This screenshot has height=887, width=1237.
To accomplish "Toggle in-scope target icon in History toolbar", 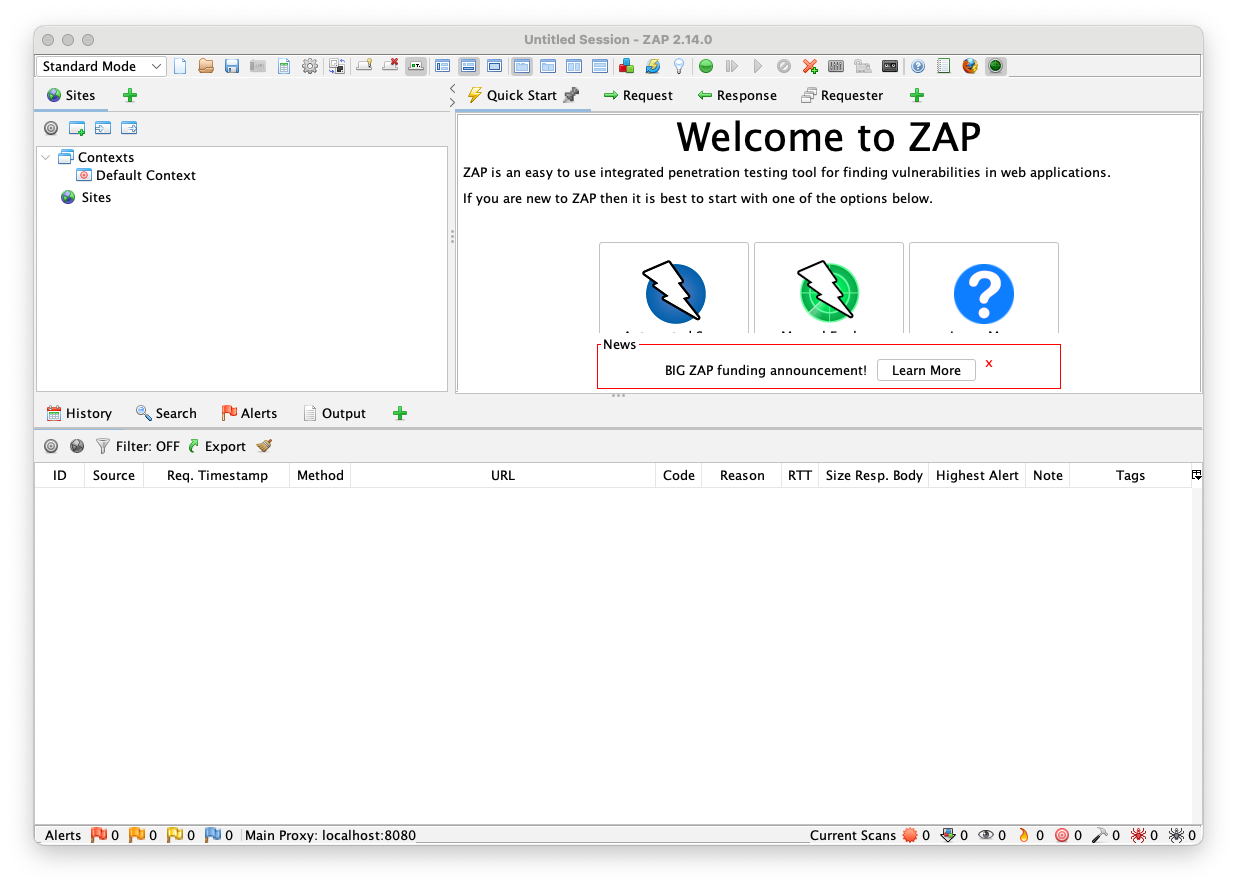I will coord(51,446).
